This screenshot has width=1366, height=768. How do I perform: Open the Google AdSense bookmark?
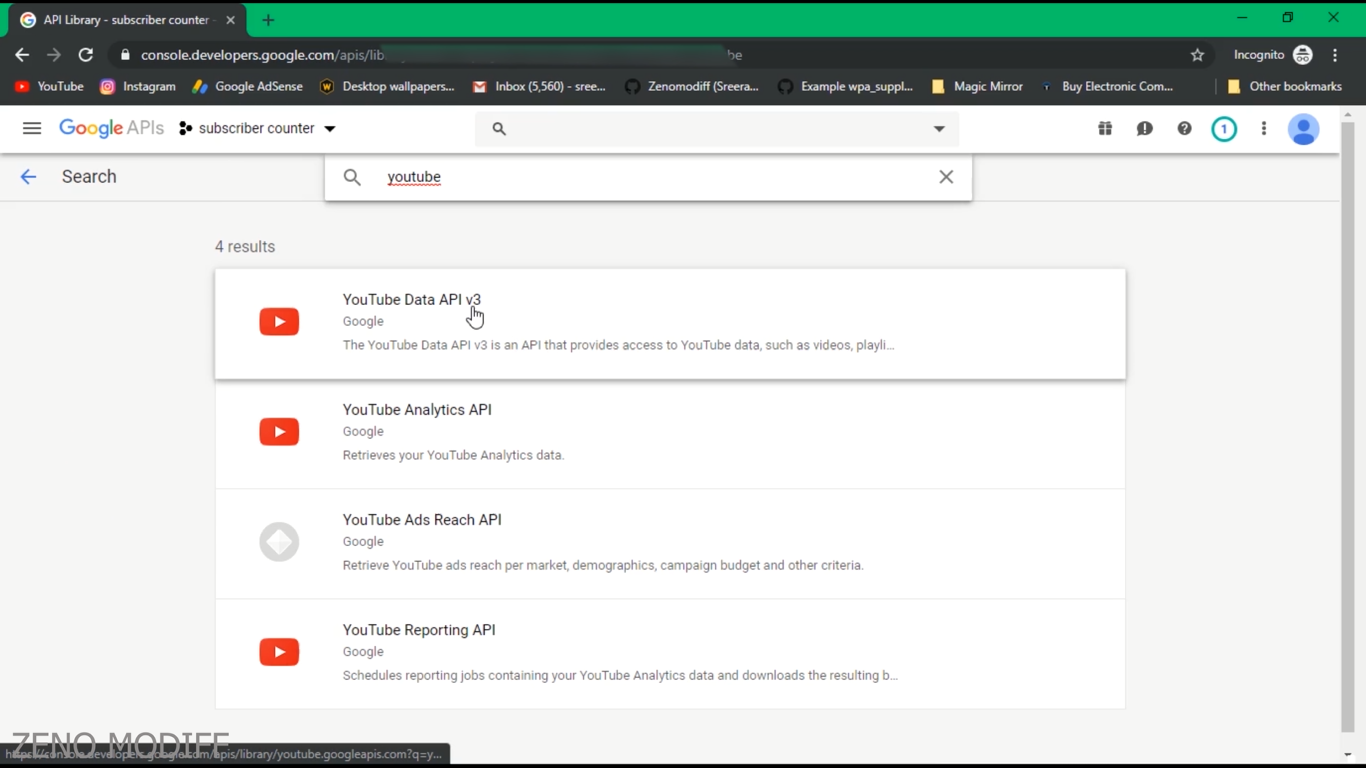pyautogui.click(x=248, y=87)
